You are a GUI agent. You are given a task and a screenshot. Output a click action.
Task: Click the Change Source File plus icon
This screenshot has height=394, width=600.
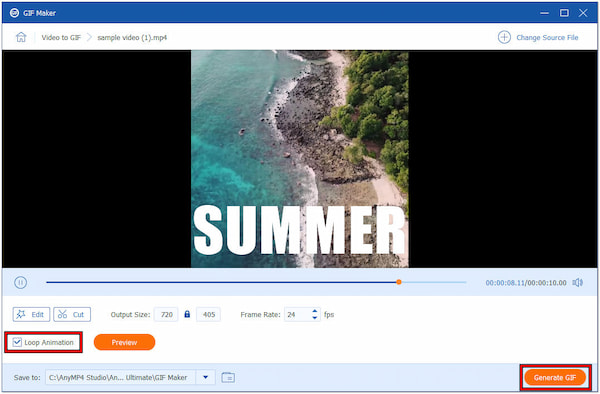tap(504, 37)
